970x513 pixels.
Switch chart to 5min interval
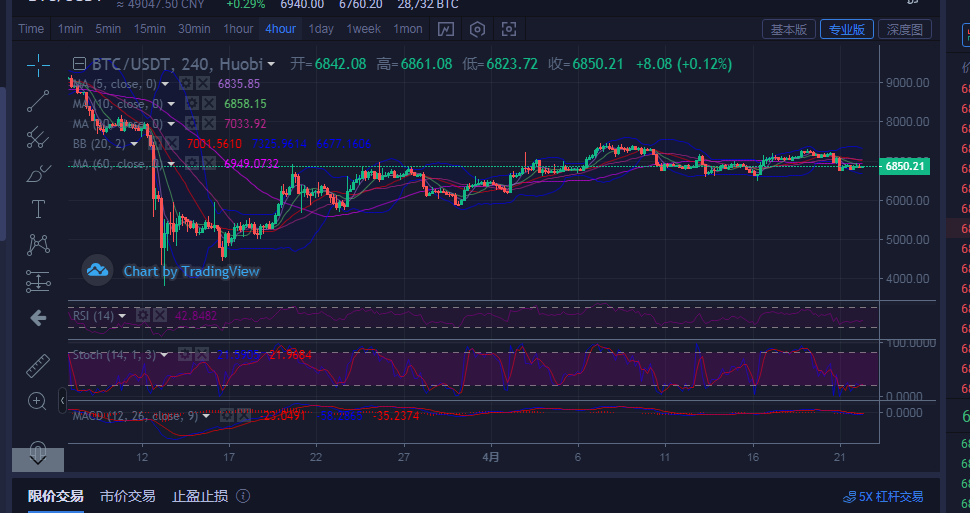coord(108,29)
